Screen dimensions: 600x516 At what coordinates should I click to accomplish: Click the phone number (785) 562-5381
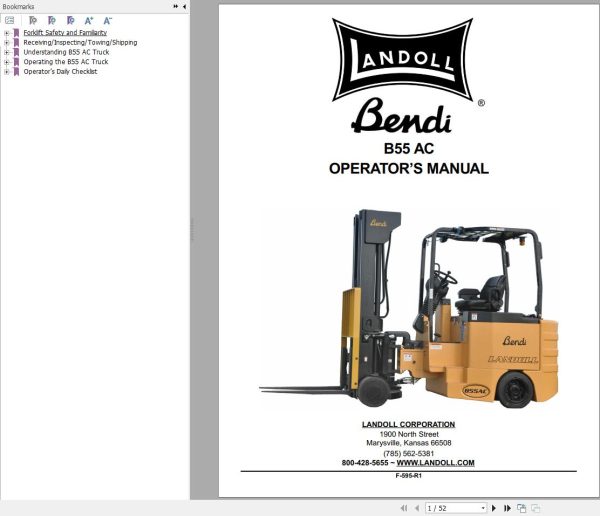point(409,453)
